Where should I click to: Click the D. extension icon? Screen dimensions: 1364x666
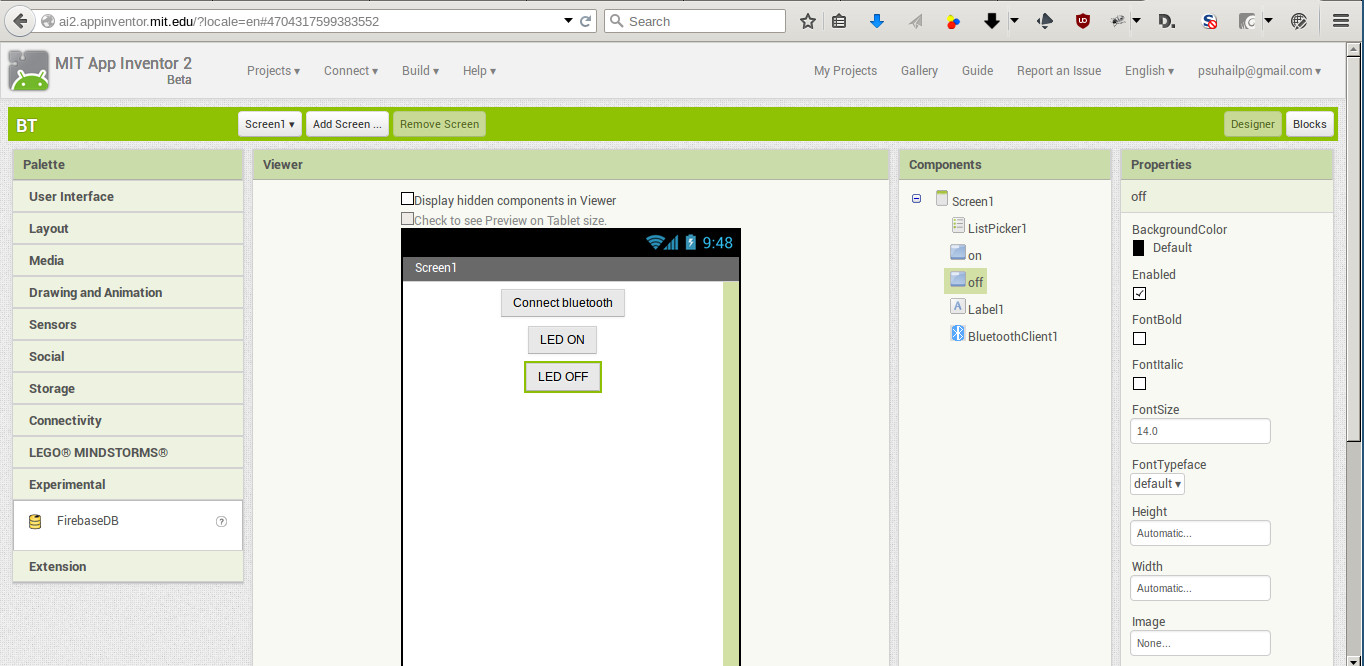tap(1166, 21)
